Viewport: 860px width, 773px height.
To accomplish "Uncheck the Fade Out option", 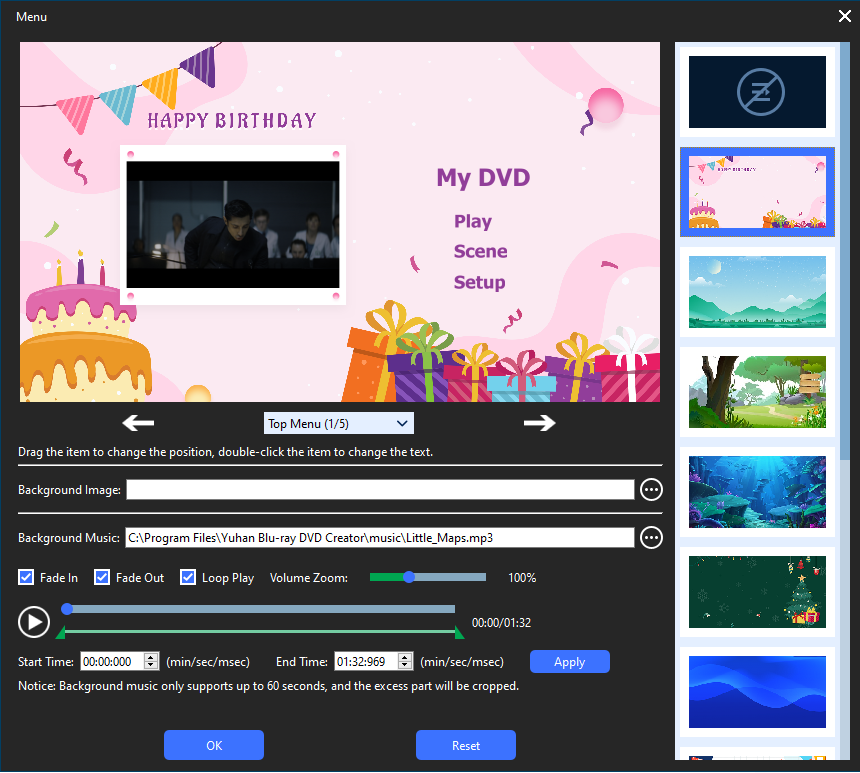I will (x=102, y=578).
